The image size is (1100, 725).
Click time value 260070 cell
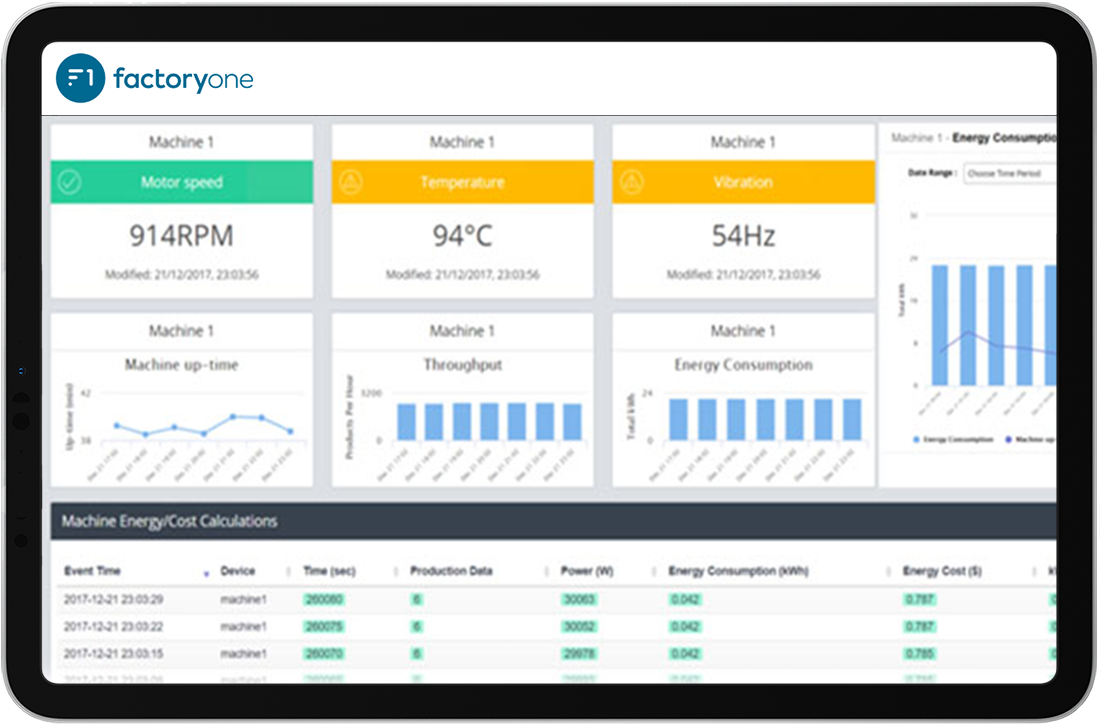[x=323, y=653]
